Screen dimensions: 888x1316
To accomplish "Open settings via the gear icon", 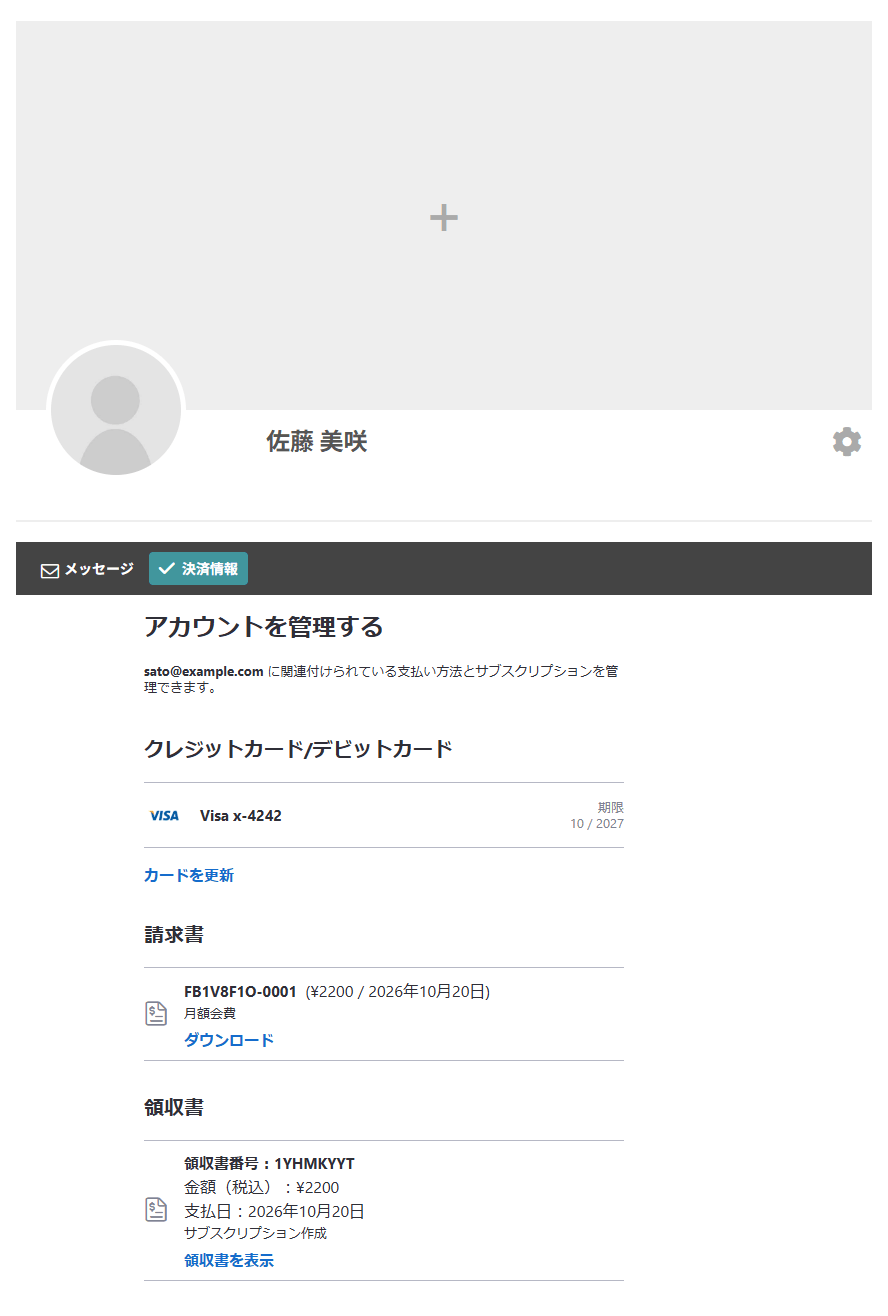I will [x=847, y=441].
